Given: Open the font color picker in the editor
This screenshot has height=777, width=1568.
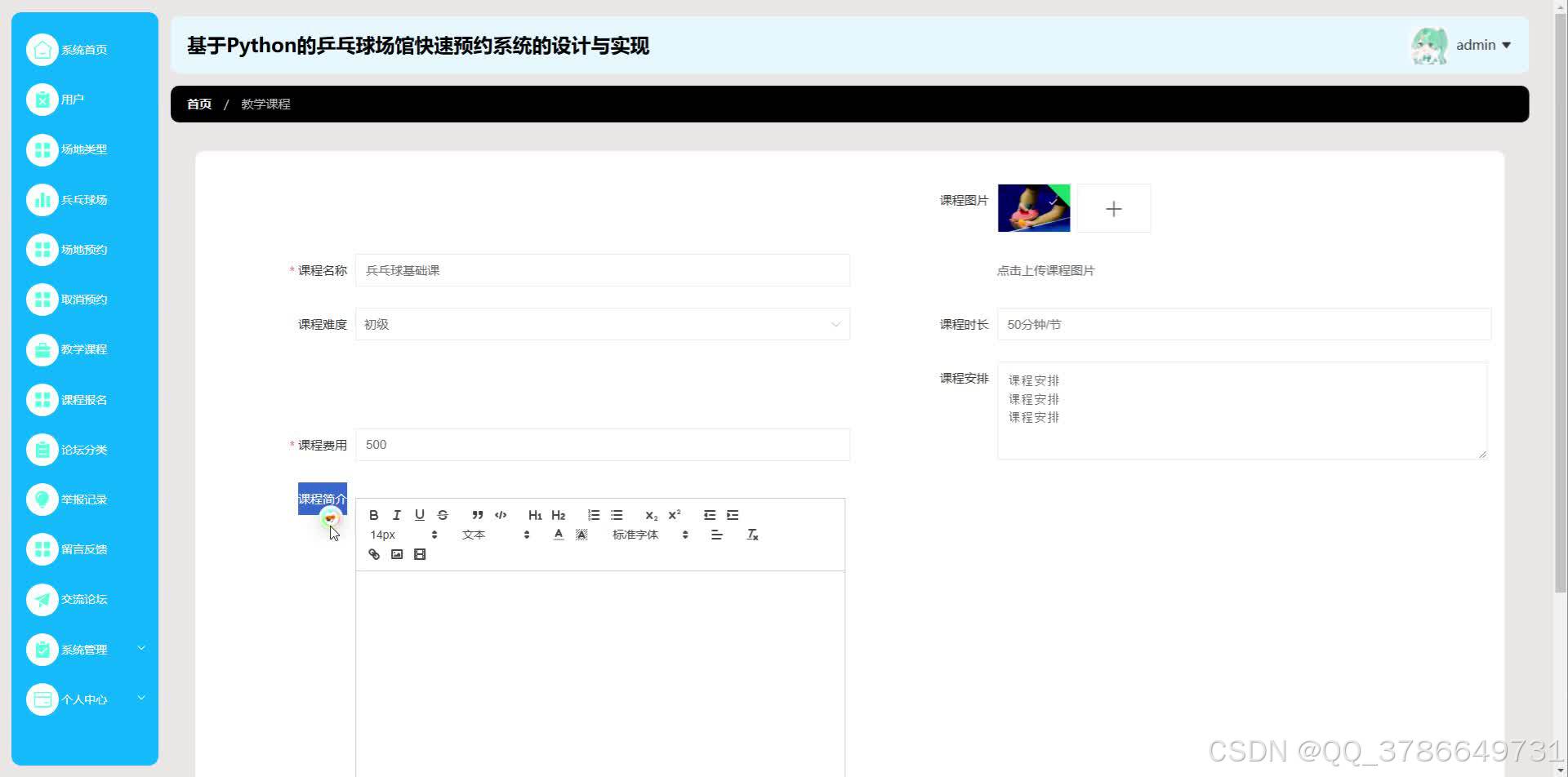Looking at the screenshot, I should click(x=559, y=535).
